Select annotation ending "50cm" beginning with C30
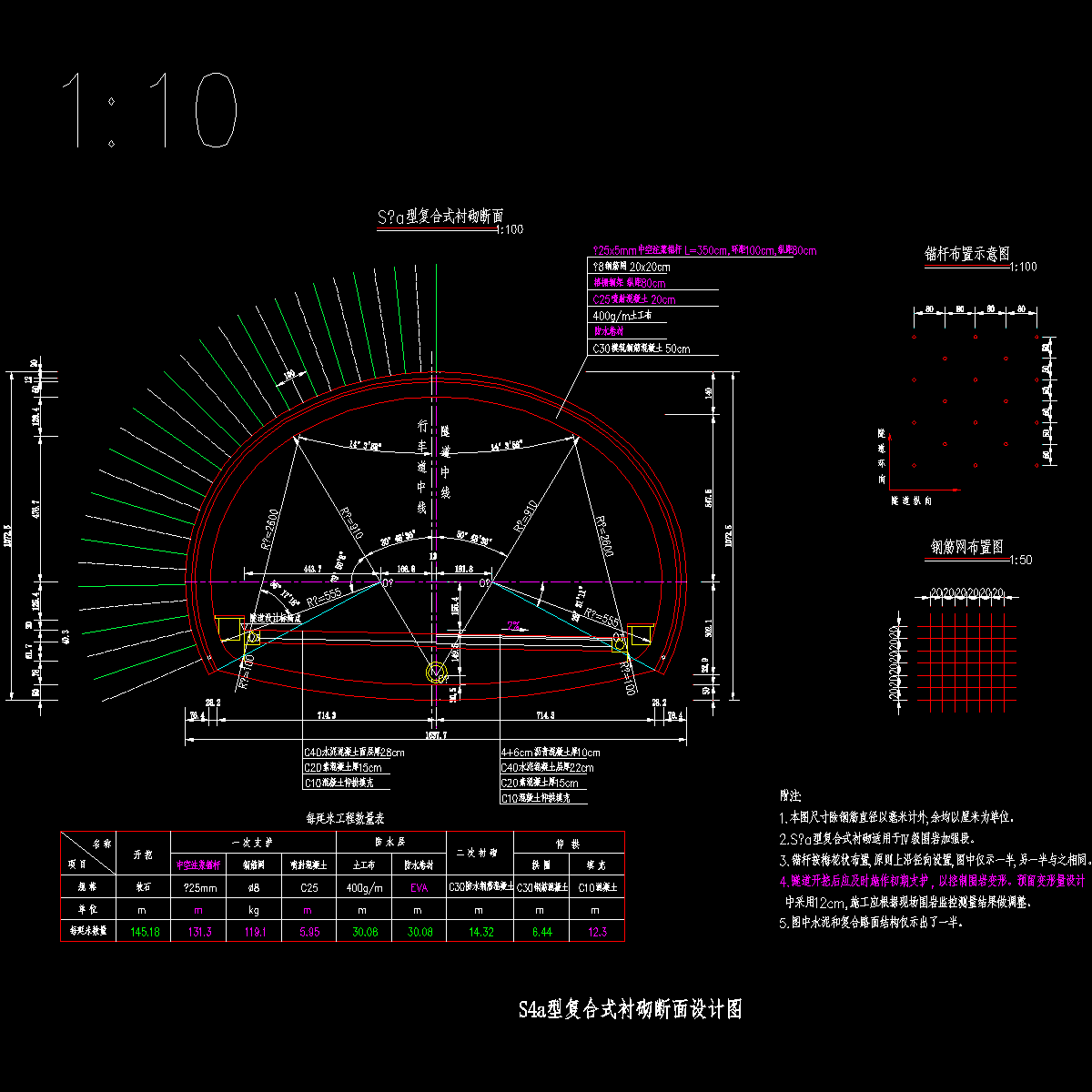 [641, 349]
